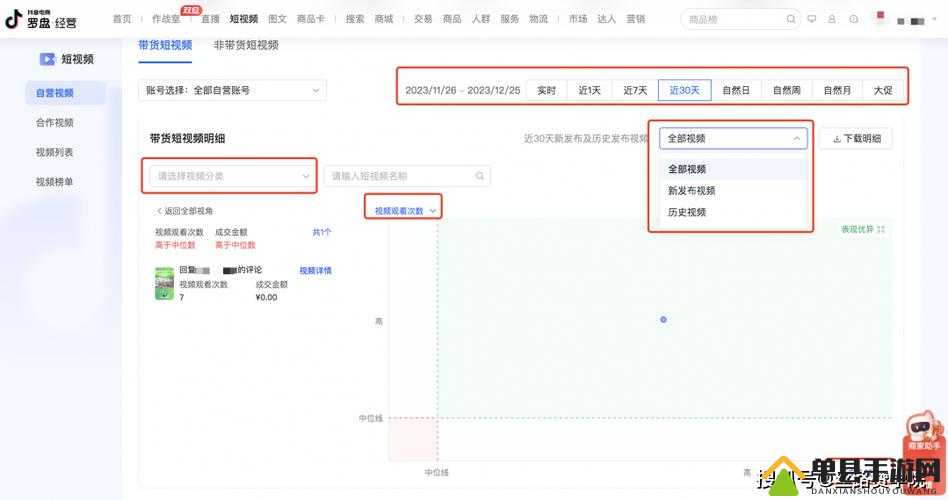
Task: Go to 商品卡 in top navigation
Action: click(311, 19)
